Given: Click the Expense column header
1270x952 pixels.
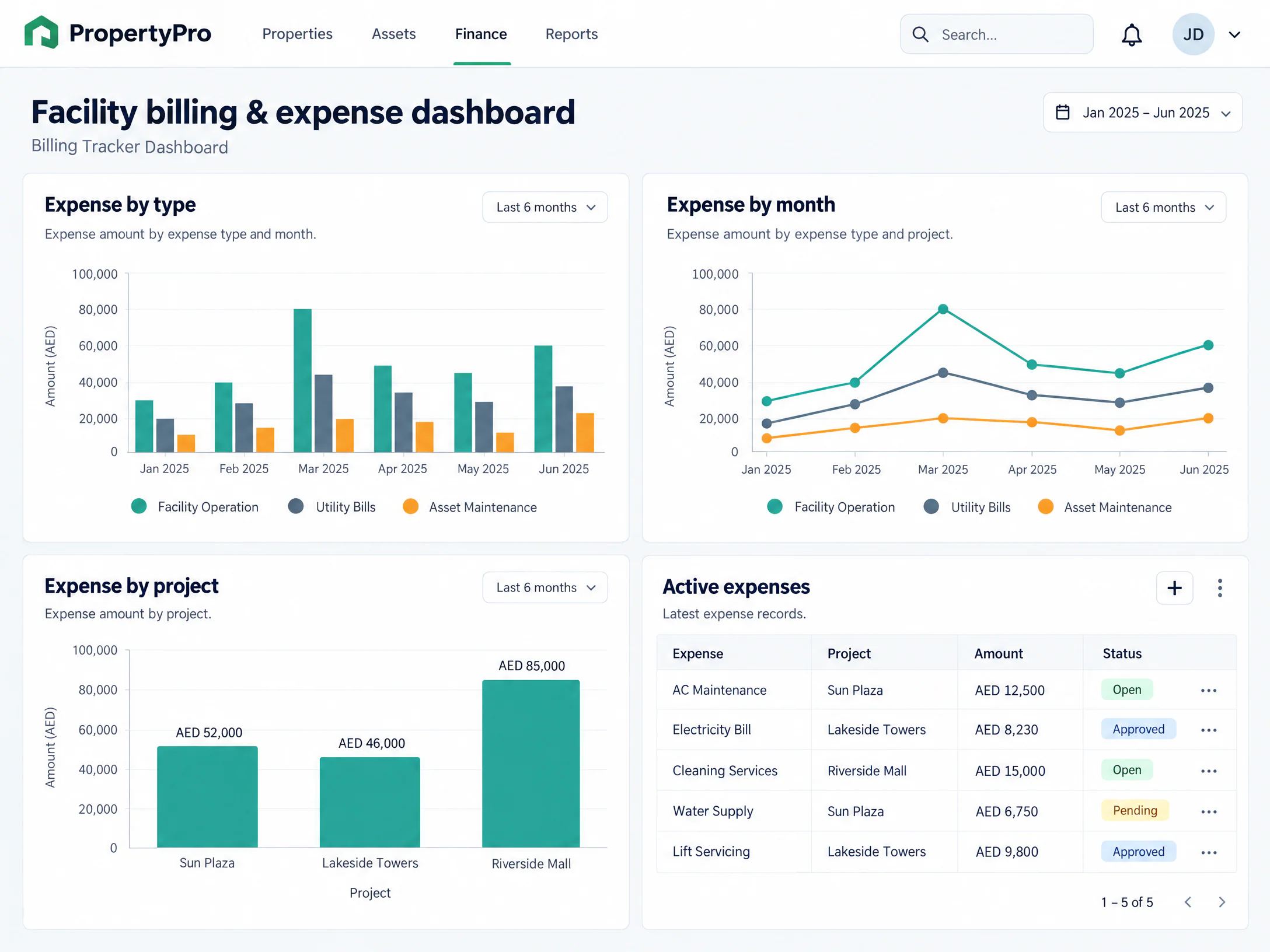Looking at the screenshot, I should coord(697,653).
